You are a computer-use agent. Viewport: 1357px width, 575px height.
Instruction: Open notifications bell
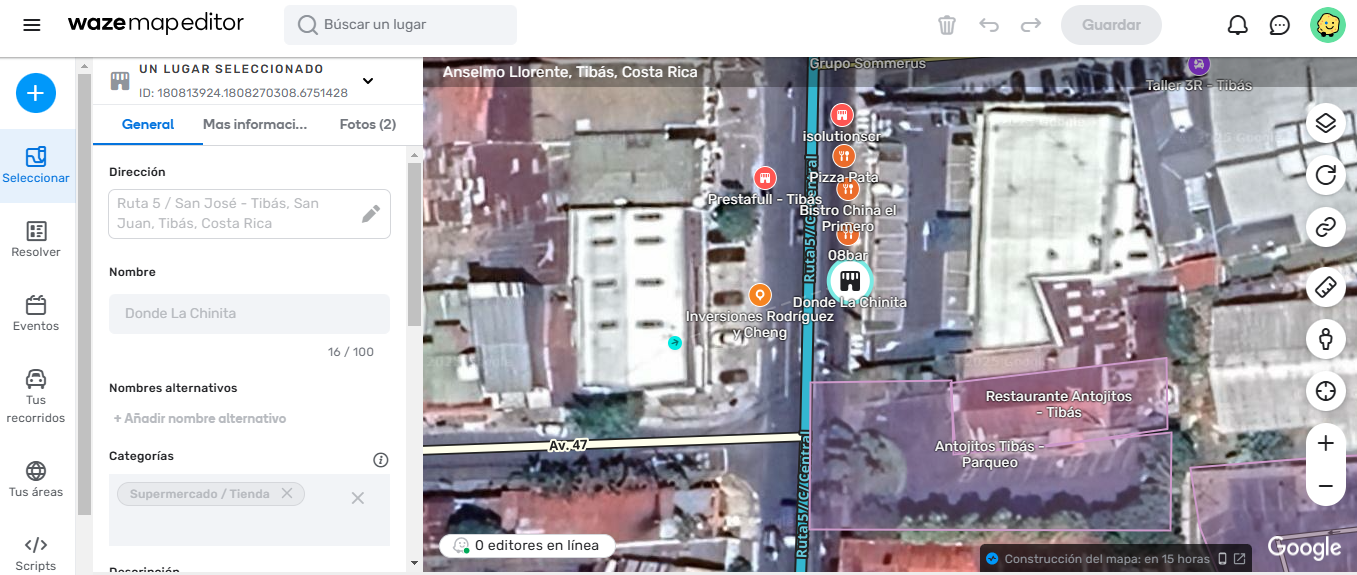(1238, 25)
